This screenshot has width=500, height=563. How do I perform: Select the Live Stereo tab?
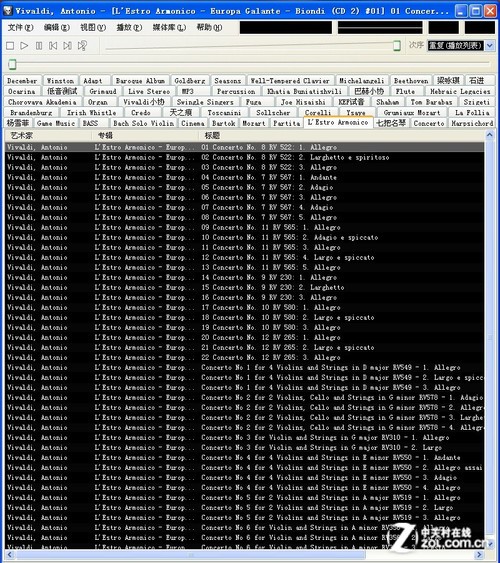pos(149,92)
